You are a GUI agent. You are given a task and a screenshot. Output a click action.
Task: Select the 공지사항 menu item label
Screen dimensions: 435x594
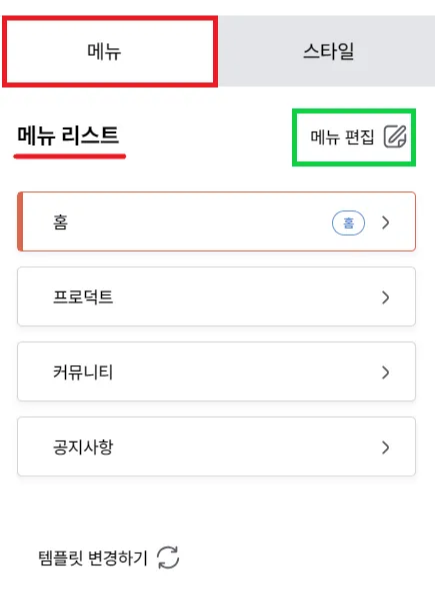83,447
